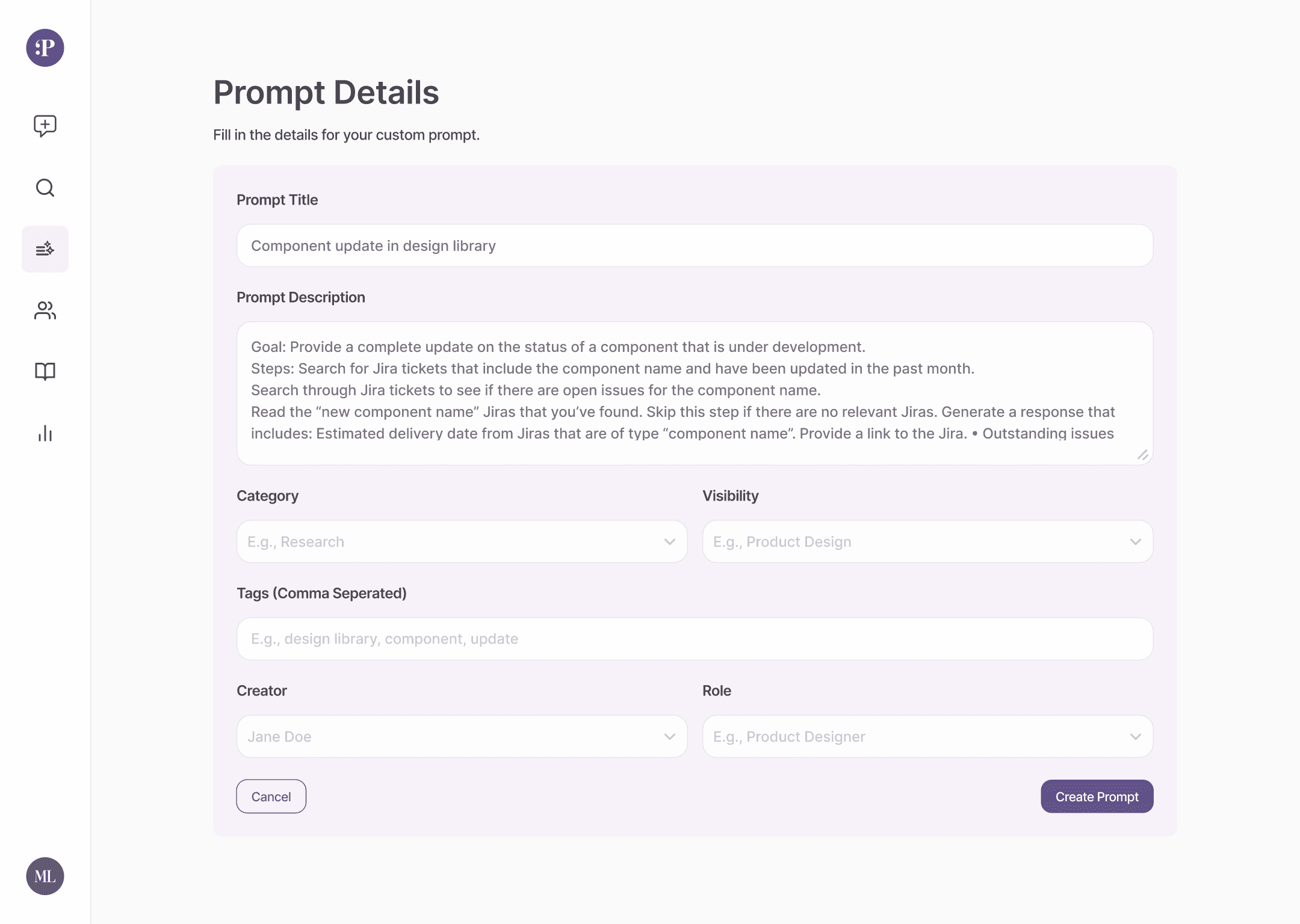Click the Category dropdown chevron arrow
Viewport: 1300px width, 924px height.
tap(669, 542)
